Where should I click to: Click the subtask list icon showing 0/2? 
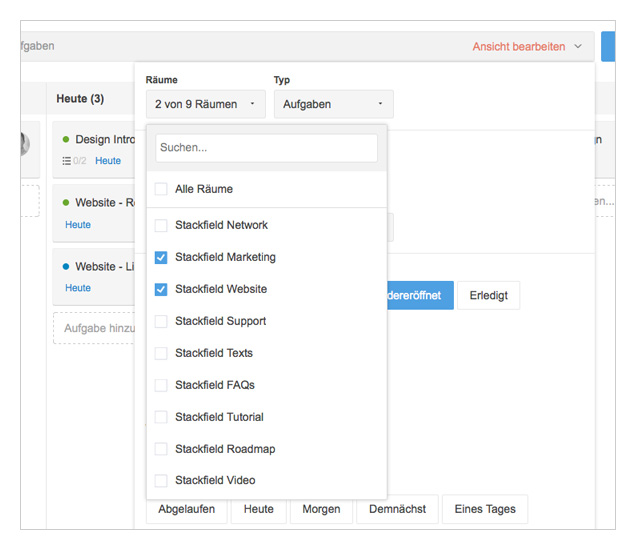(67, 161)
